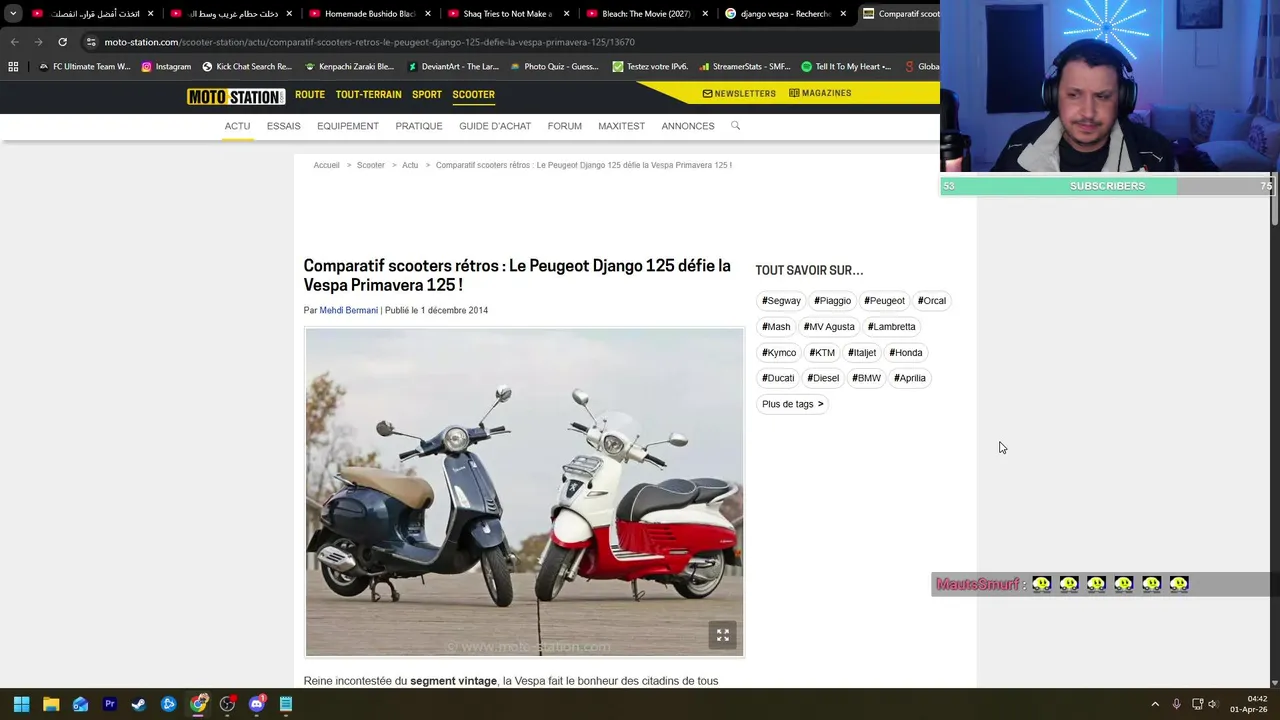Open the MAXITEST section
The height and width of the screenshot is (720, 1280).
pos(621,126)
